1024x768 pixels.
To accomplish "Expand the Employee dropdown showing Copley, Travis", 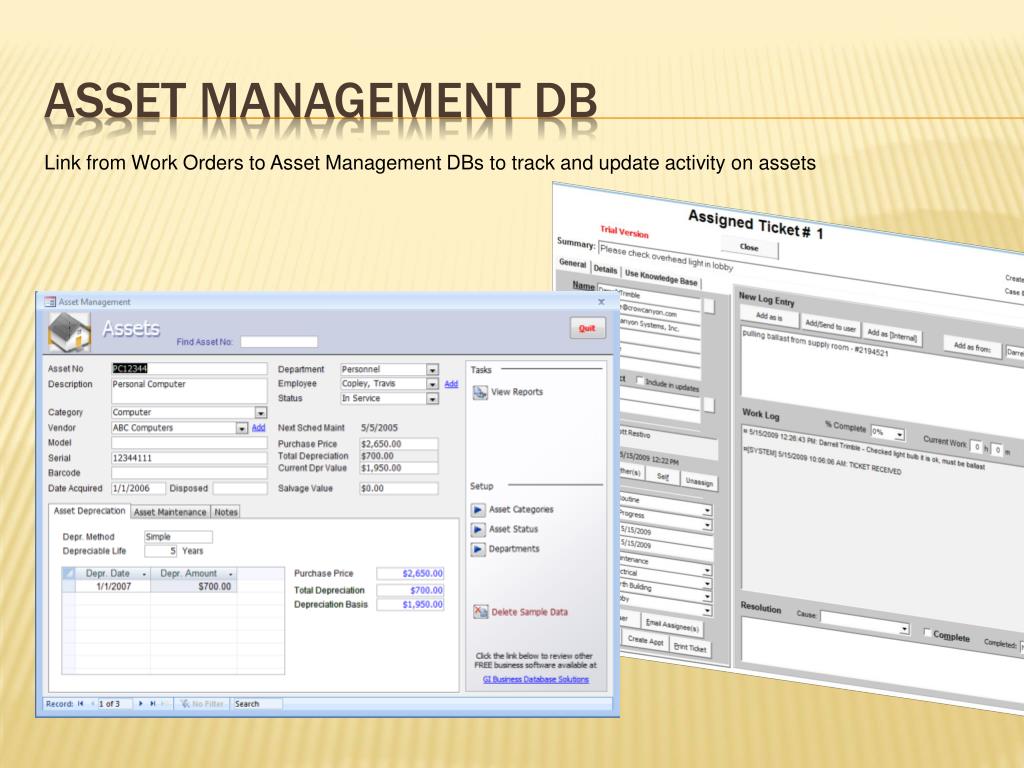I will (432, 384).
